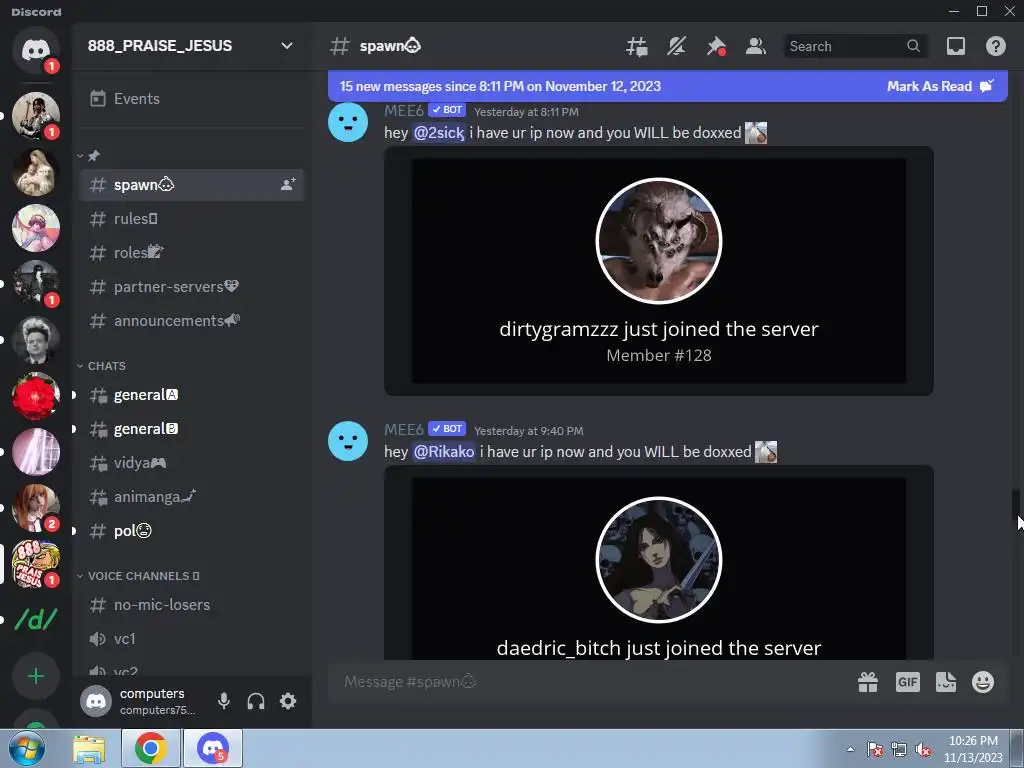
Task: Click the new messages notification bar text
Action: click(500, 86)
